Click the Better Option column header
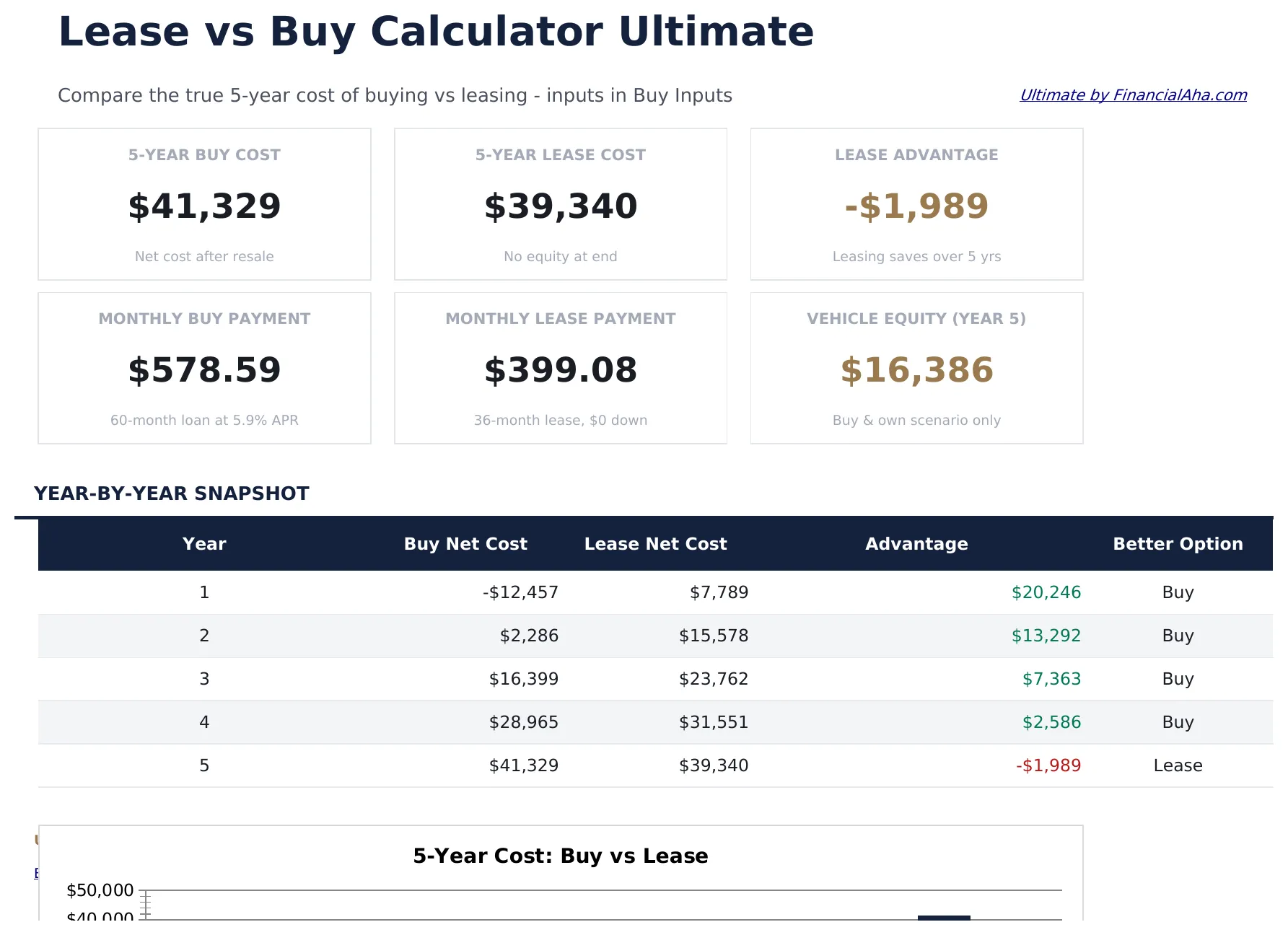1288x935 pixels. [x=1178, y=544]
